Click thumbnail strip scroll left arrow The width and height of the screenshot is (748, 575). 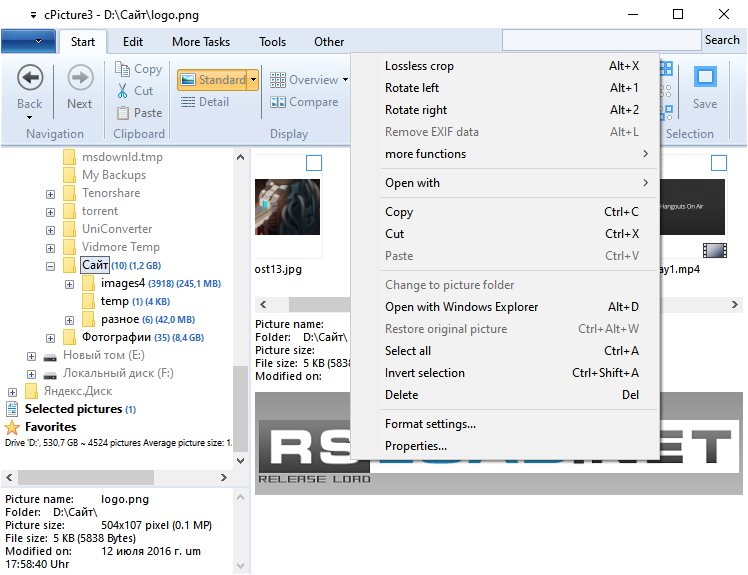point(263,304)
